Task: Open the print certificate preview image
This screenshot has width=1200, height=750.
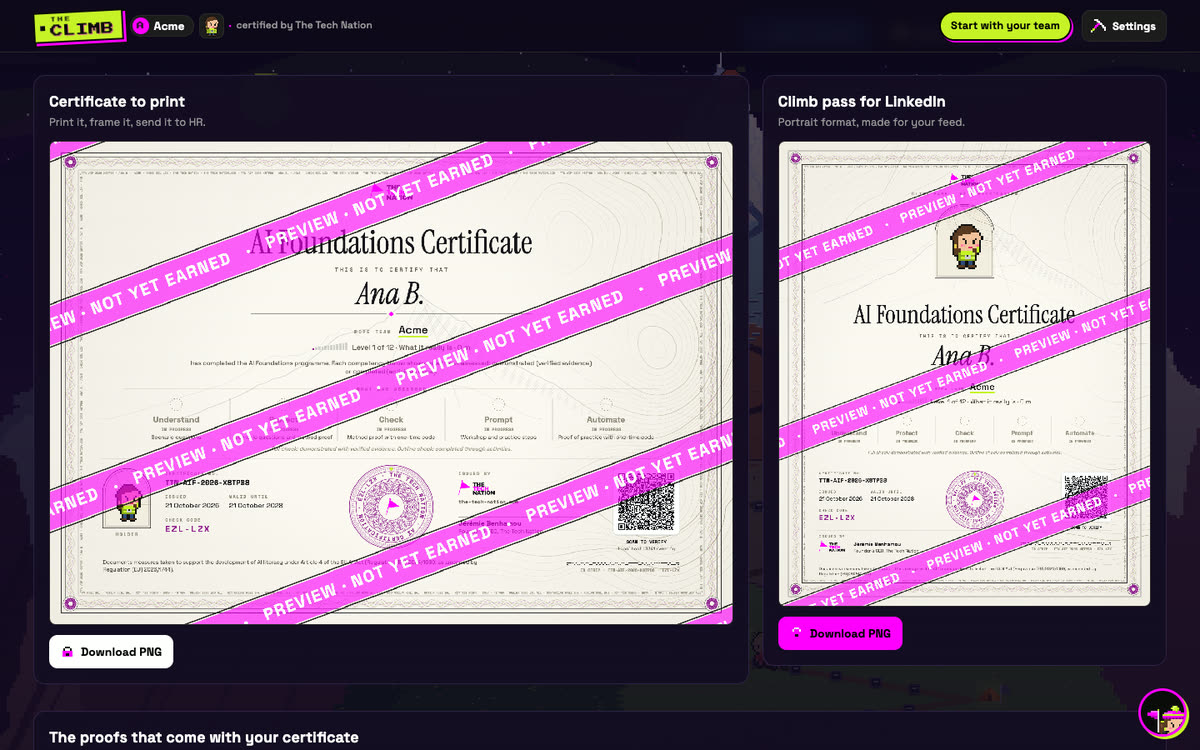Action: point(391,382)
